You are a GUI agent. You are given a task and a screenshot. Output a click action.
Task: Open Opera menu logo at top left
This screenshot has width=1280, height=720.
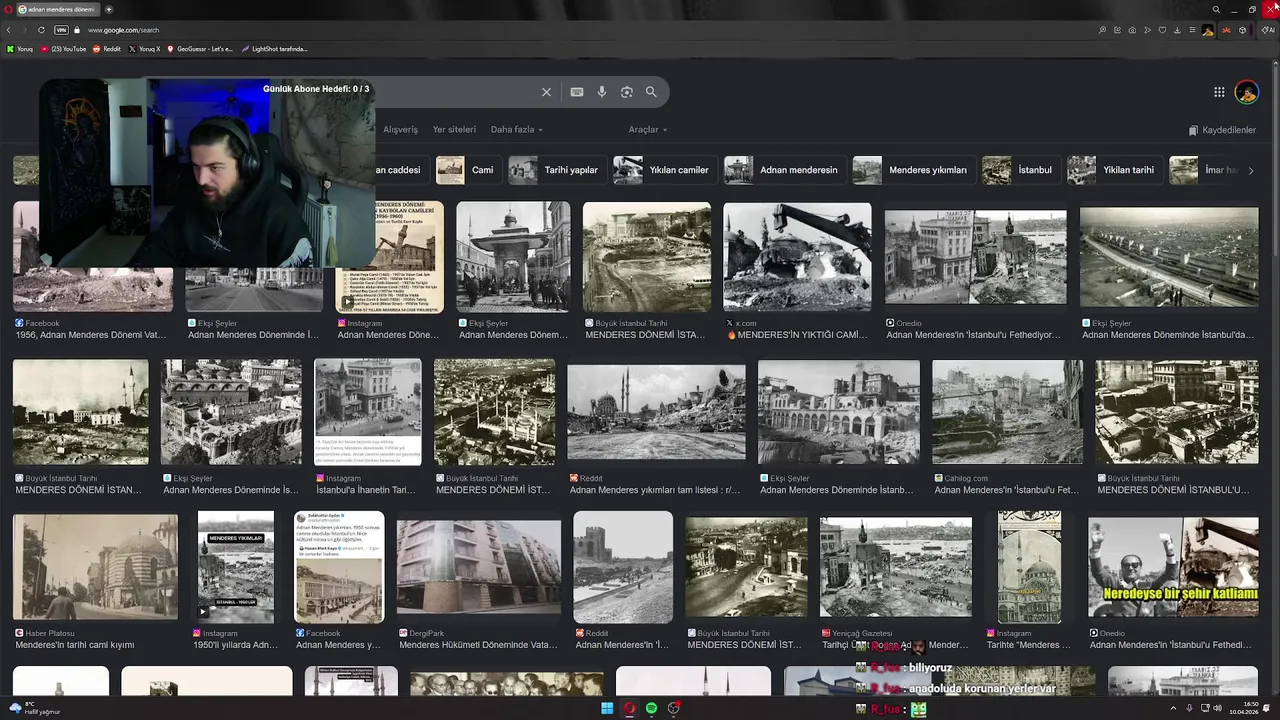pos(6,9)
